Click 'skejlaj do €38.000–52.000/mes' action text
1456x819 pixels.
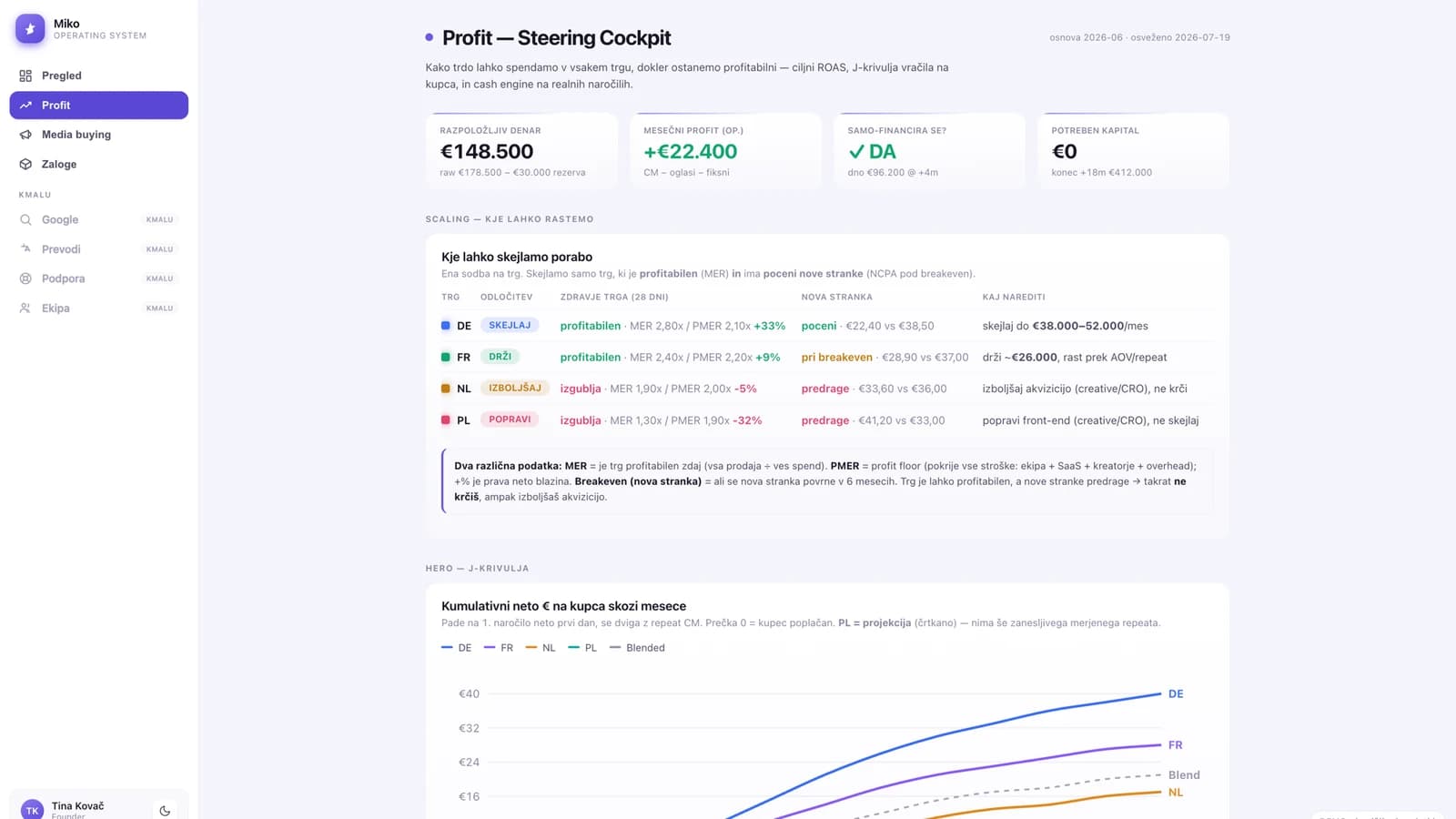[1066, 326]
